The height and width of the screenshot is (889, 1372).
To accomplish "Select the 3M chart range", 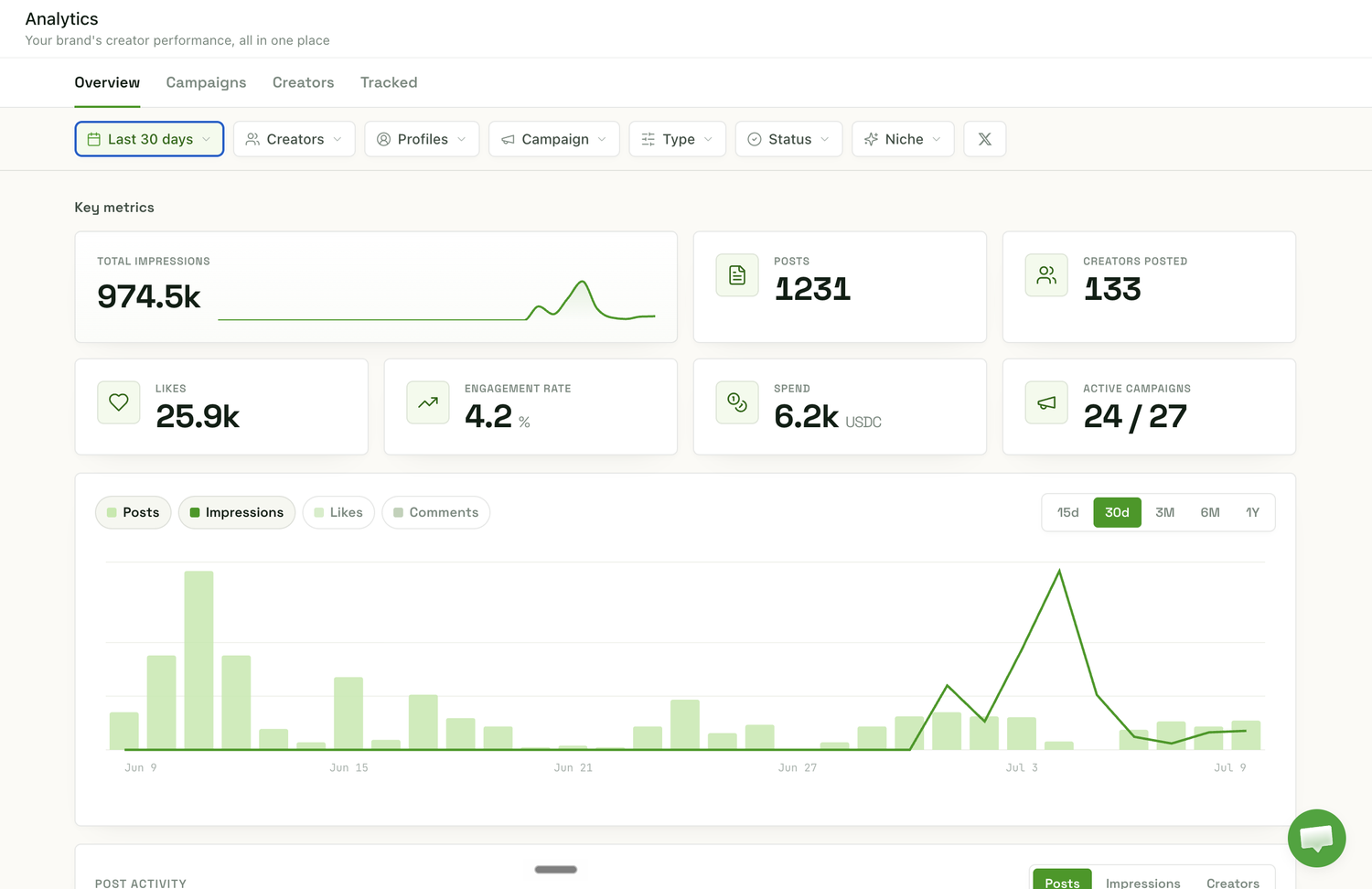I will coord(1165,512).
